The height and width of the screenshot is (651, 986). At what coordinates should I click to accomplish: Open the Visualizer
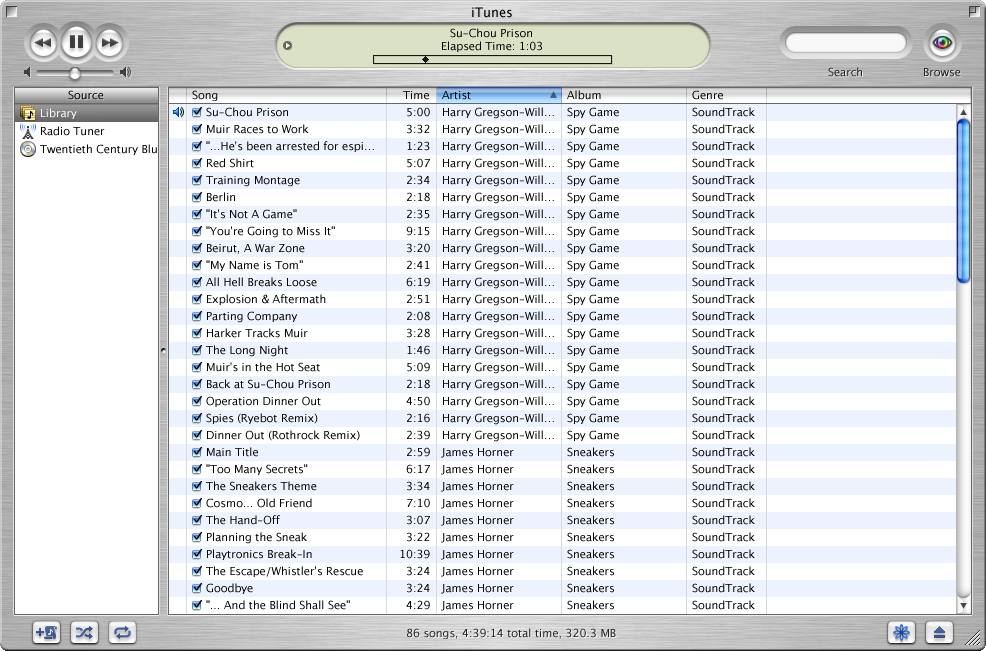coord(901,632)
